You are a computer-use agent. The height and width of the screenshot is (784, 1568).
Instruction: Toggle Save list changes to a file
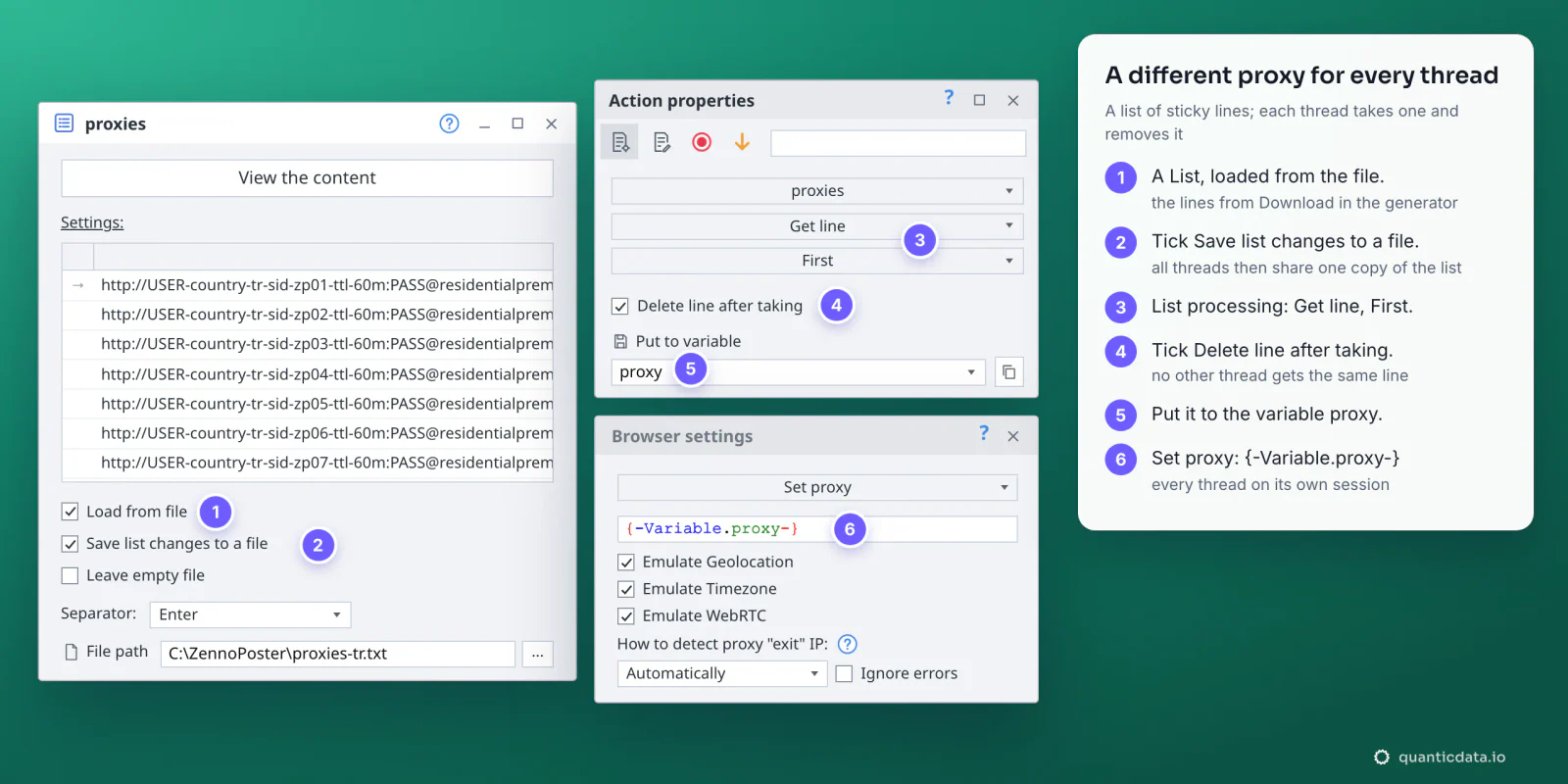[70, 544]
